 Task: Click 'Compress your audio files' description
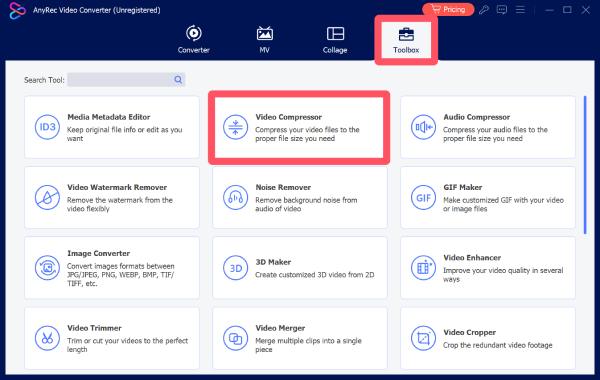point(495,134)
